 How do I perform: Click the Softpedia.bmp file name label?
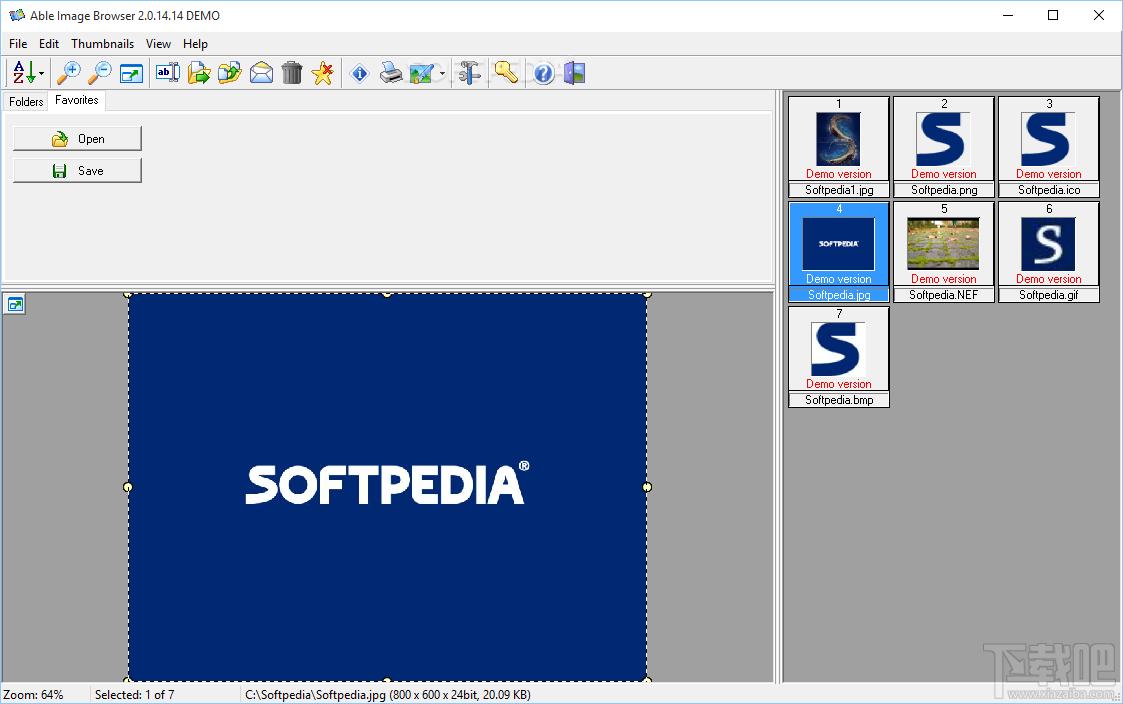click(839, 400)
